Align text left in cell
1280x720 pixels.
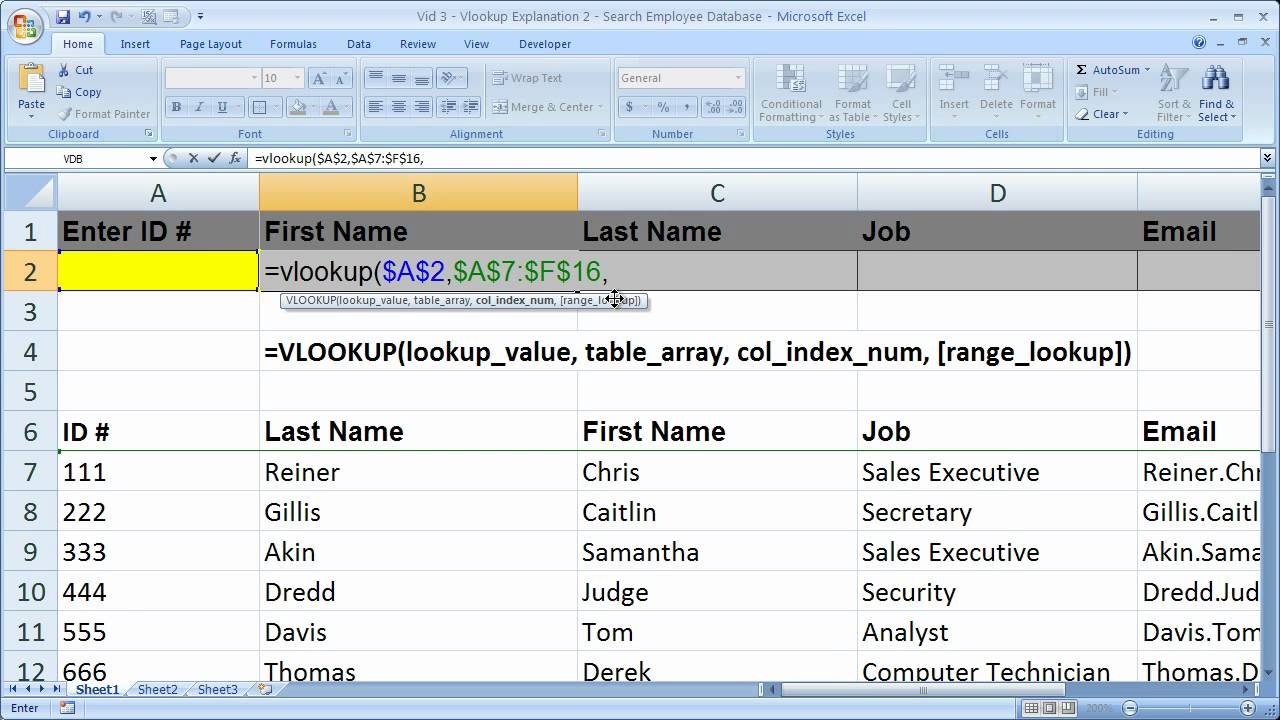375,107
